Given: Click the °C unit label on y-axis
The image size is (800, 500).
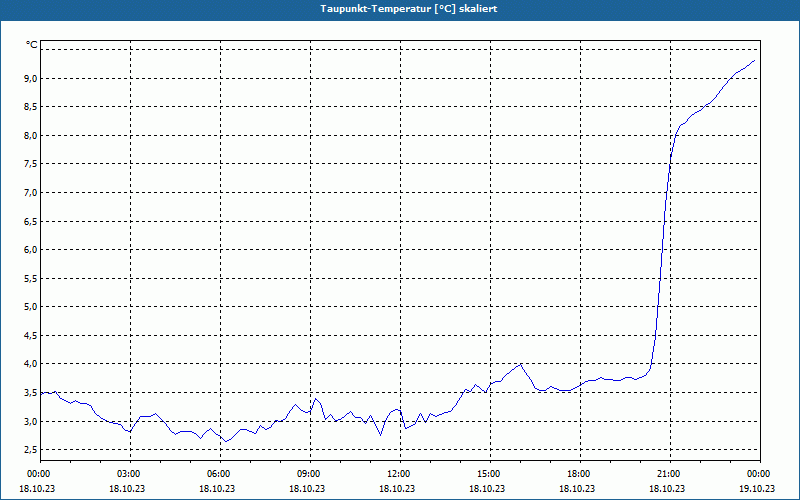Looking at the screenshot, I should pyautogui.click(x=32, y=45).
